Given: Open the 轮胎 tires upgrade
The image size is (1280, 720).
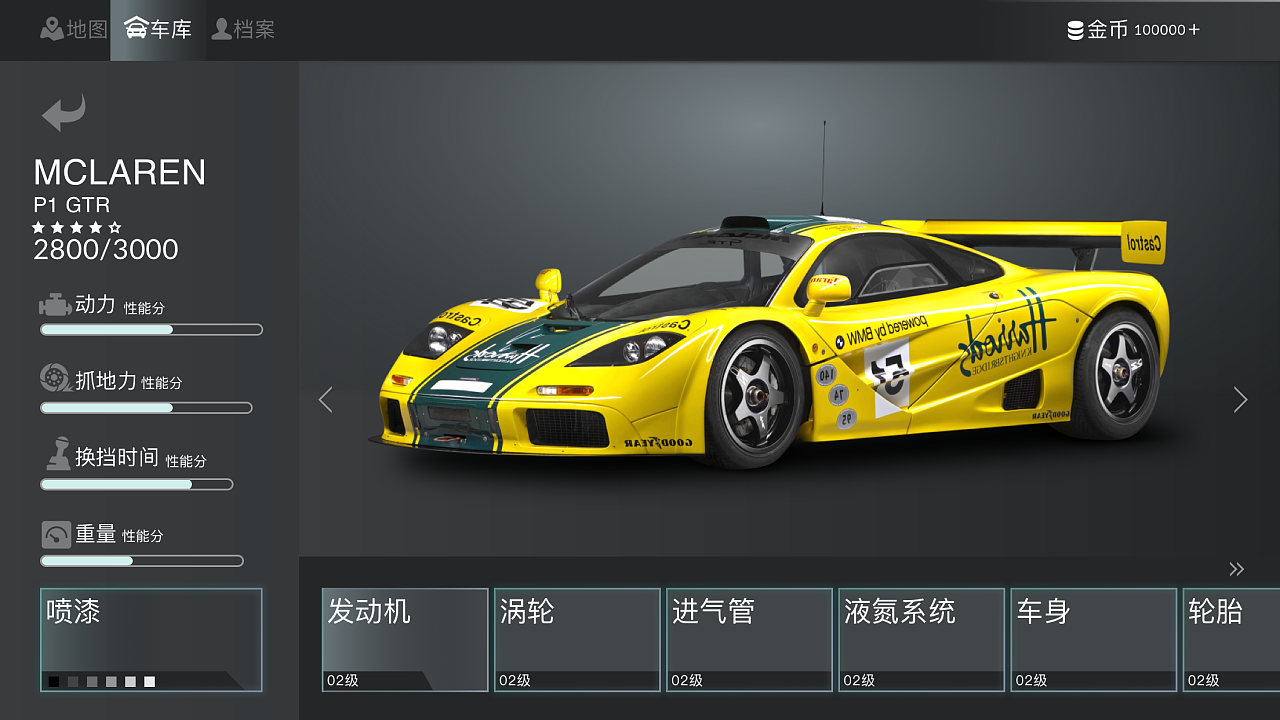Looking at the screenshot, I should (x=1231, y=640).
